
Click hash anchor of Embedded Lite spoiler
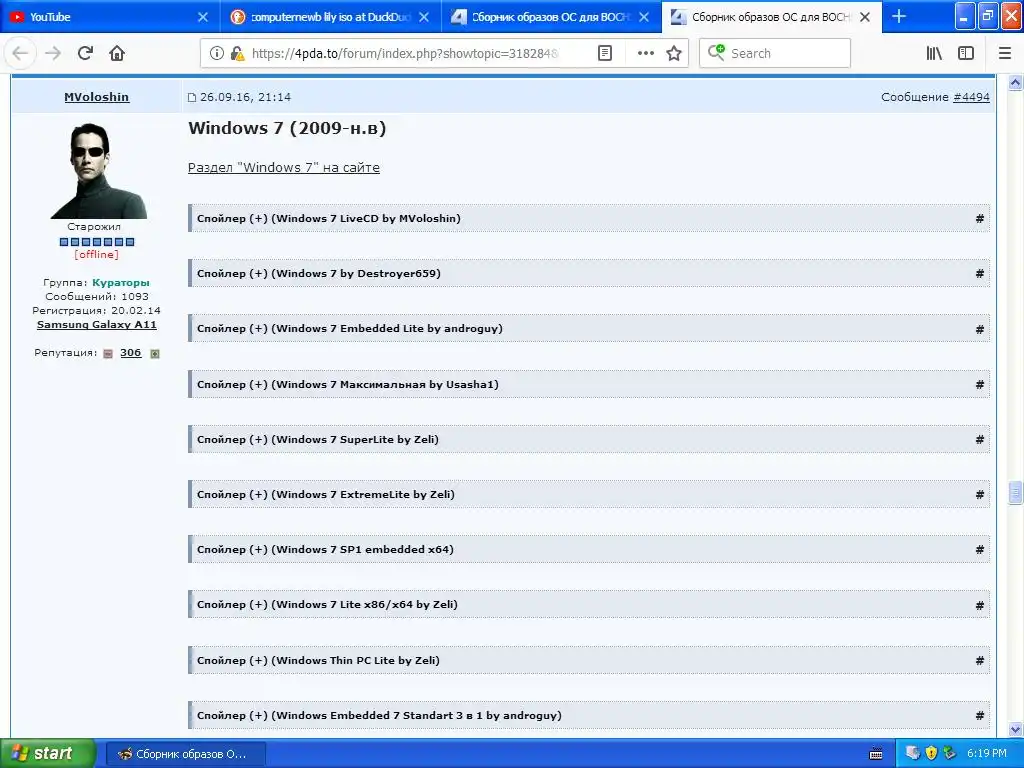980,329
